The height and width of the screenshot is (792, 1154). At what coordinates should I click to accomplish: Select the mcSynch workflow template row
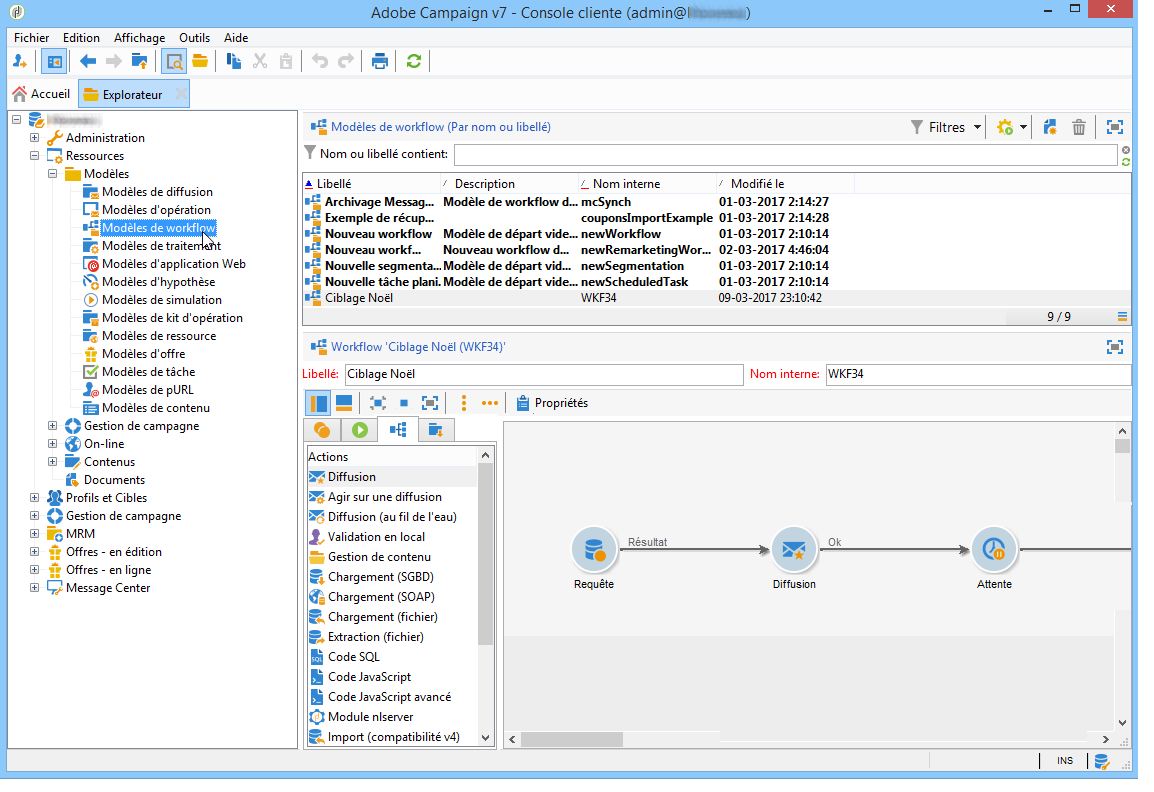coord(716,202)
